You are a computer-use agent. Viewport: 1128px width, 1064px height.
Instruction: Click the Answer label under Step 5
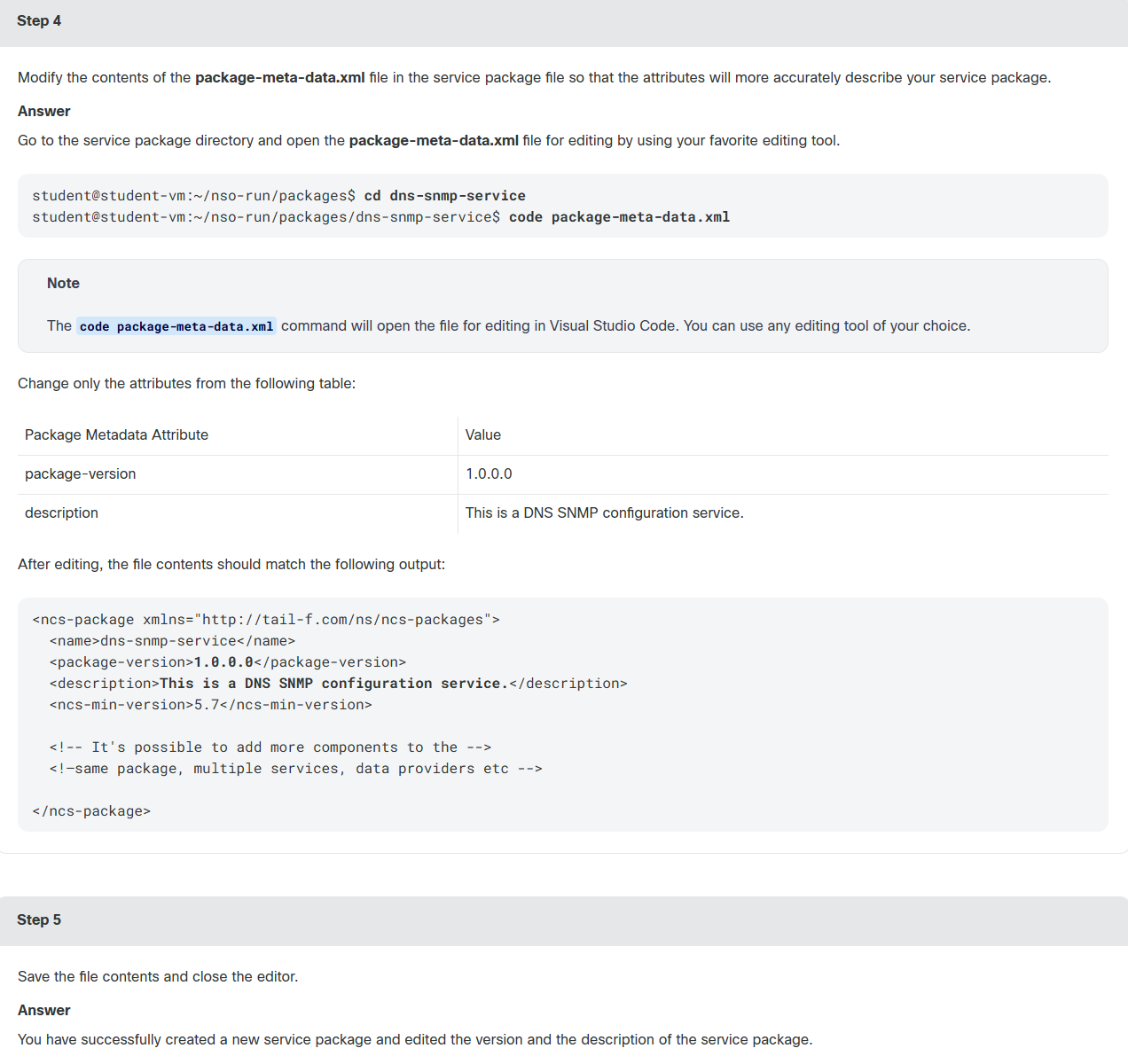point(43,1010)
